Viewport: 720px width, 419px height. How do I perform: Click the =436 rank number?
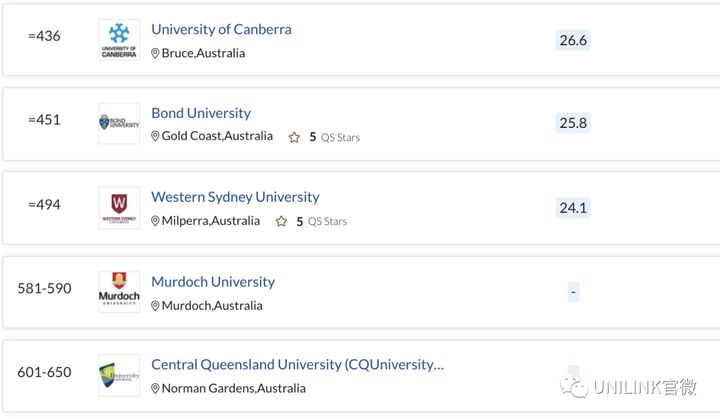tap(44, 36)
